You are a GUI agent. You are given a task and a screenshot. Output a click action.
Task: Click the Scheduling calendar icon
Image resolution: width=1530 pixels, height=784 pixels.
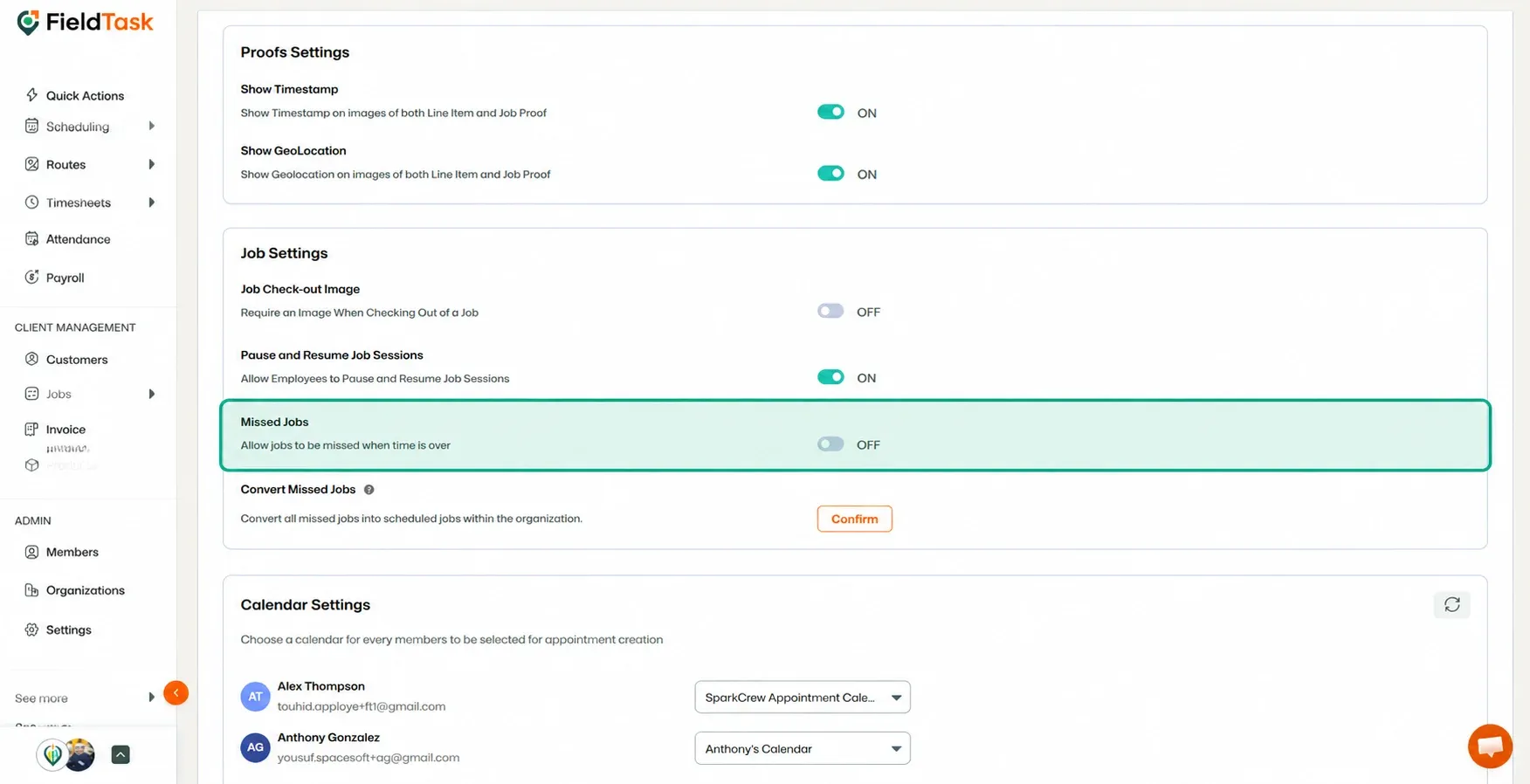click(31, 126)
